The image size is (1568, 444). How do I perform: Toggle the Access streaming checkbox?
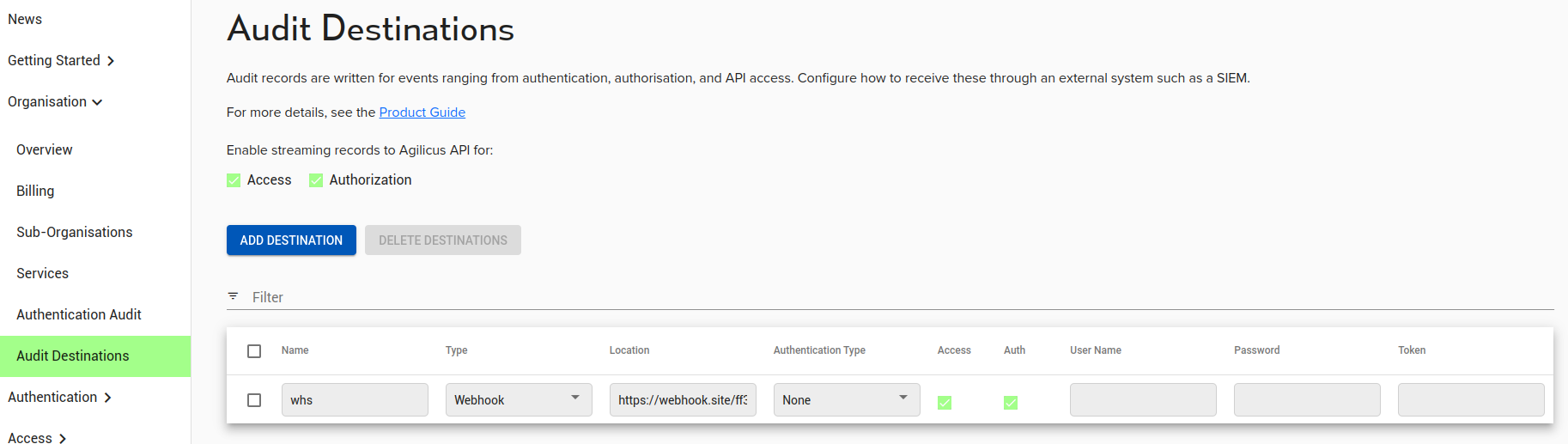coord(234,180)
